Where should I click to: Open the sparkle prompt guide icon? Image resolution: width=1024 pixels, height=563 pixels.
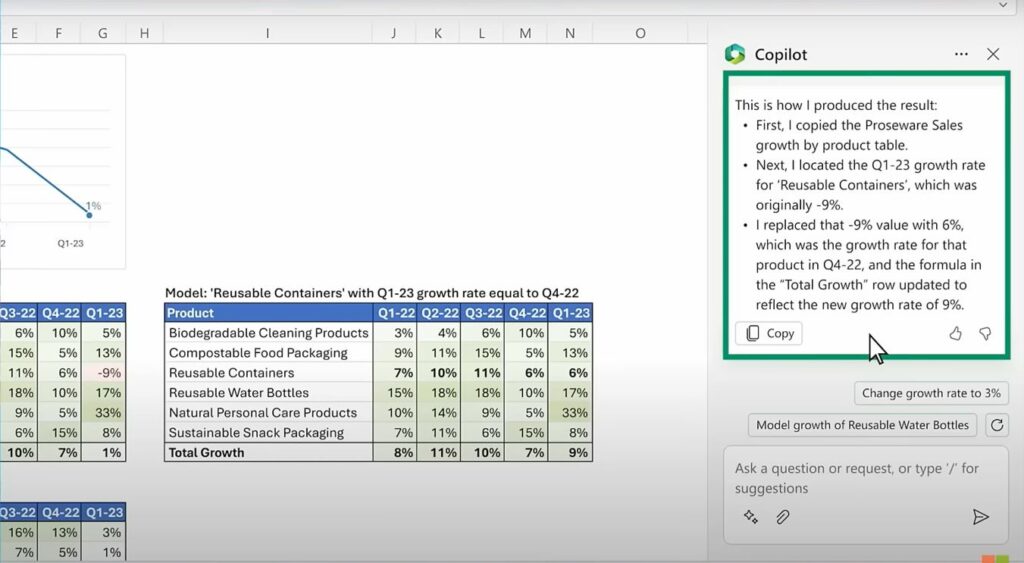(750, 517)
